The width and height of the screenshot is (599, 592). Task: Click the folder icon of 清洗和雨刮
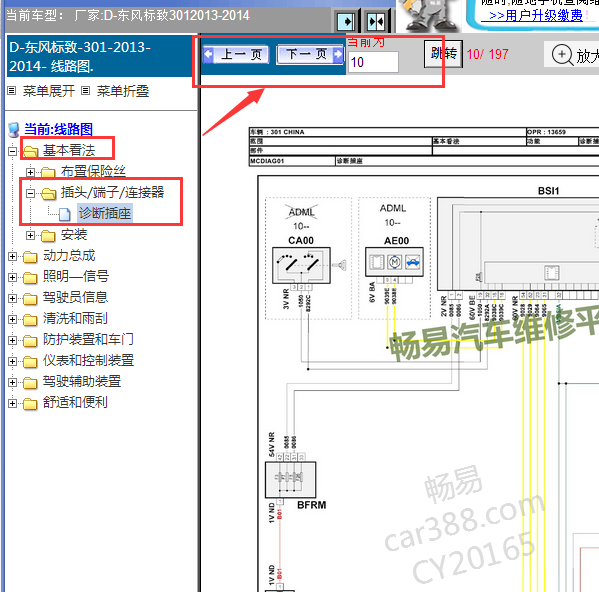point(30,320)
